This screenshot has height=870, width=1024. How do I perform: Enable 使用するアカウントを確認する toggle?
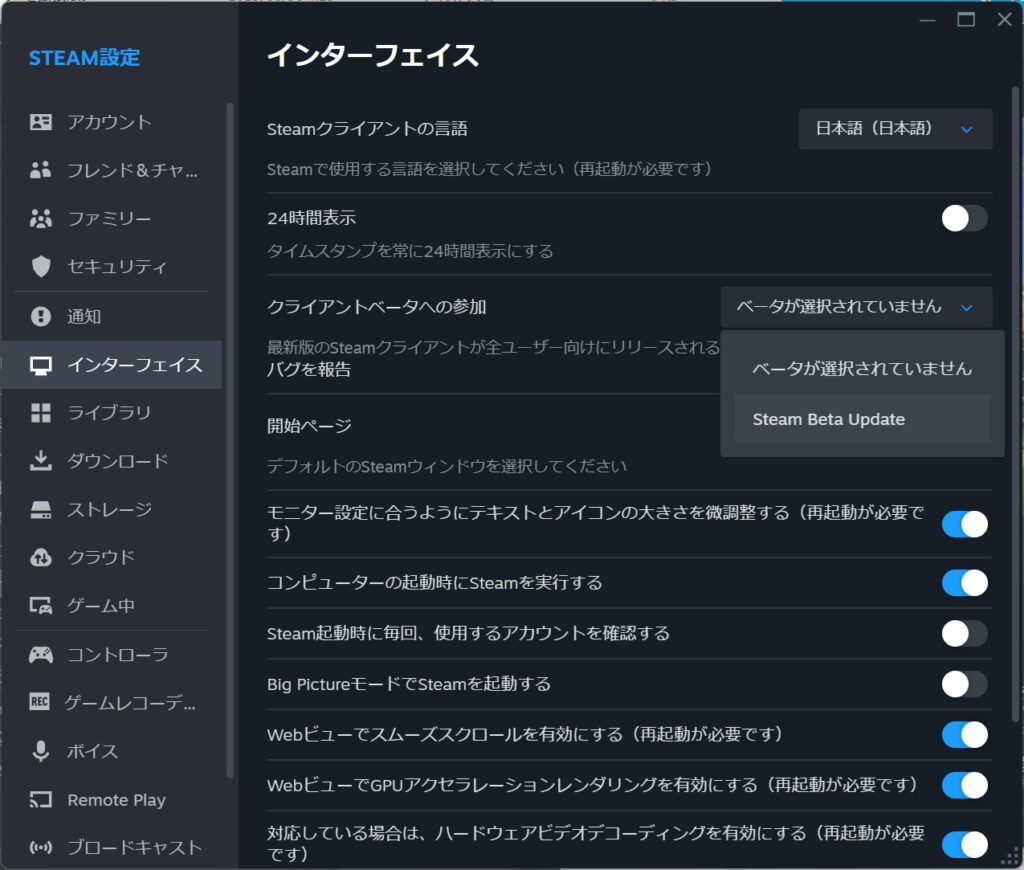964,634
